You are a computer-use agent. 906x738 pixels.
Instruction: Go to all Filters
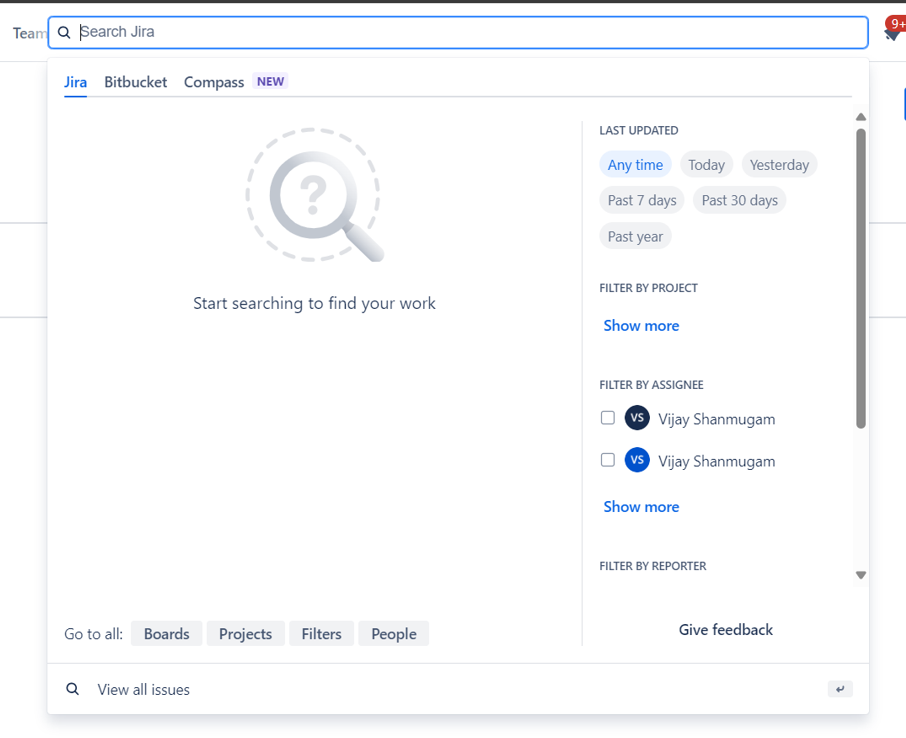tap(321, 633)
